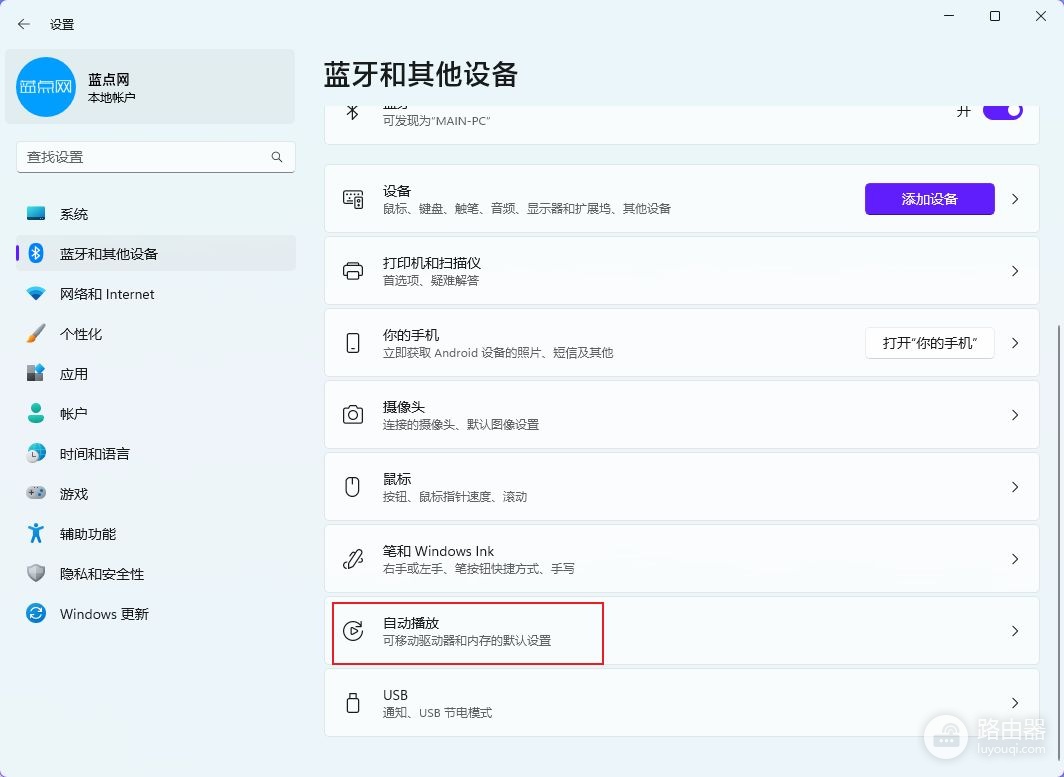1064x777 pixels.
Task: Click the keyboard devices icon in 设备 row
Action: pyautogui.click(x=353, y=199)
